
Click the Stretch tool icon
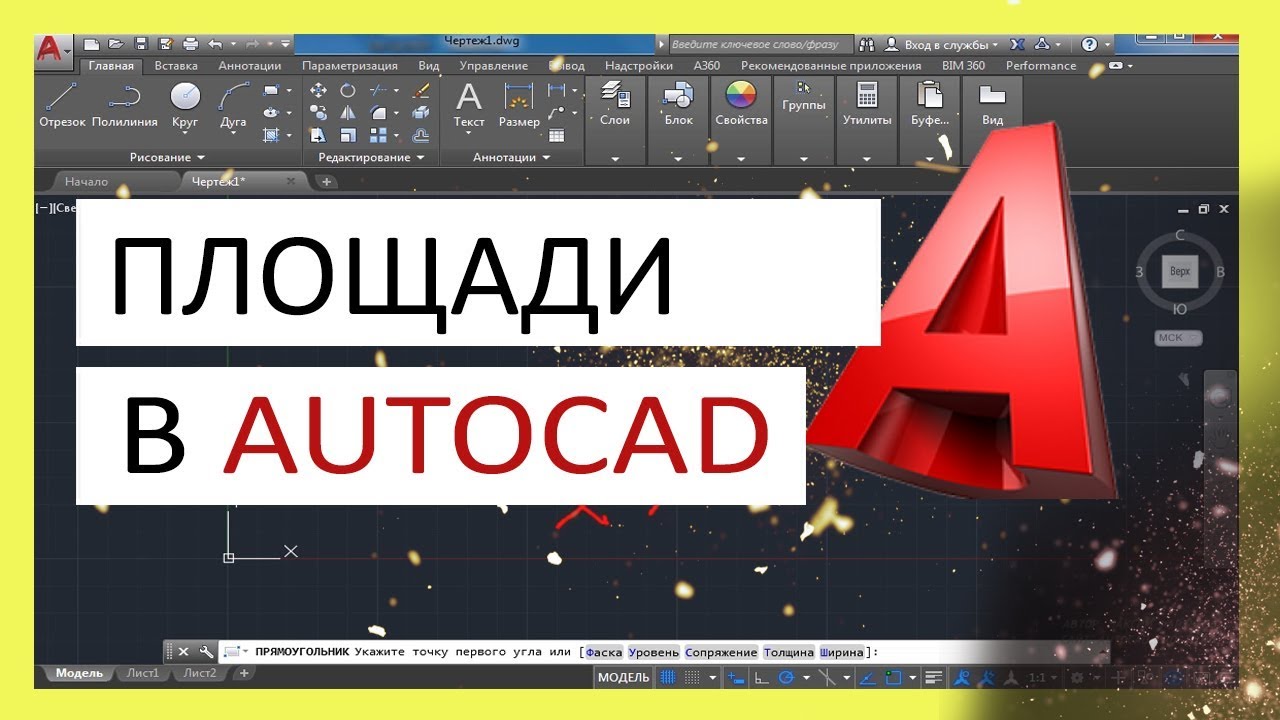319,135
